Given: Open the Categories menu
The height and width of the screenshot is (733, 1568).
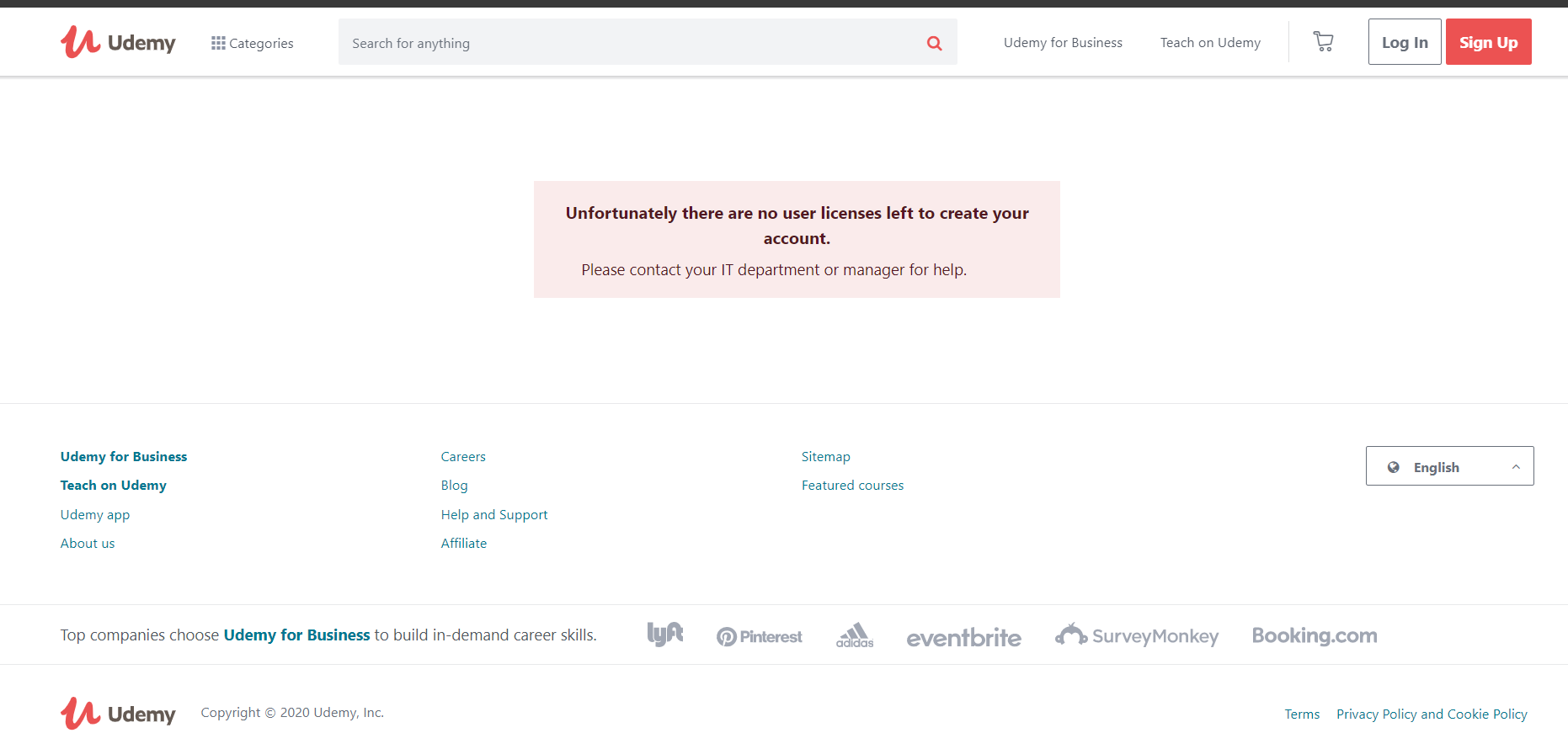Looking at the screenshot, I should (252, 43).
